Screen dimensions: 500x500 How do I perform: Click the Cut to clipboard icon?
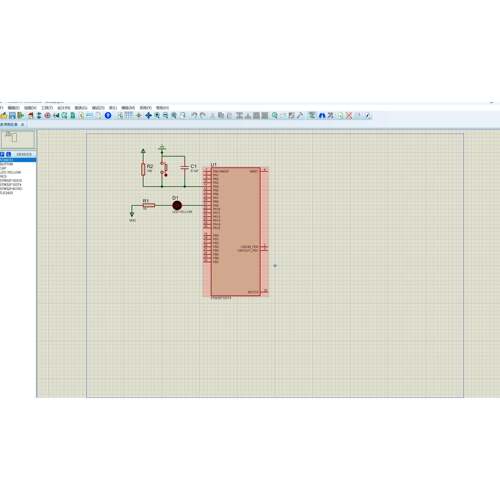tap(212, 116)
